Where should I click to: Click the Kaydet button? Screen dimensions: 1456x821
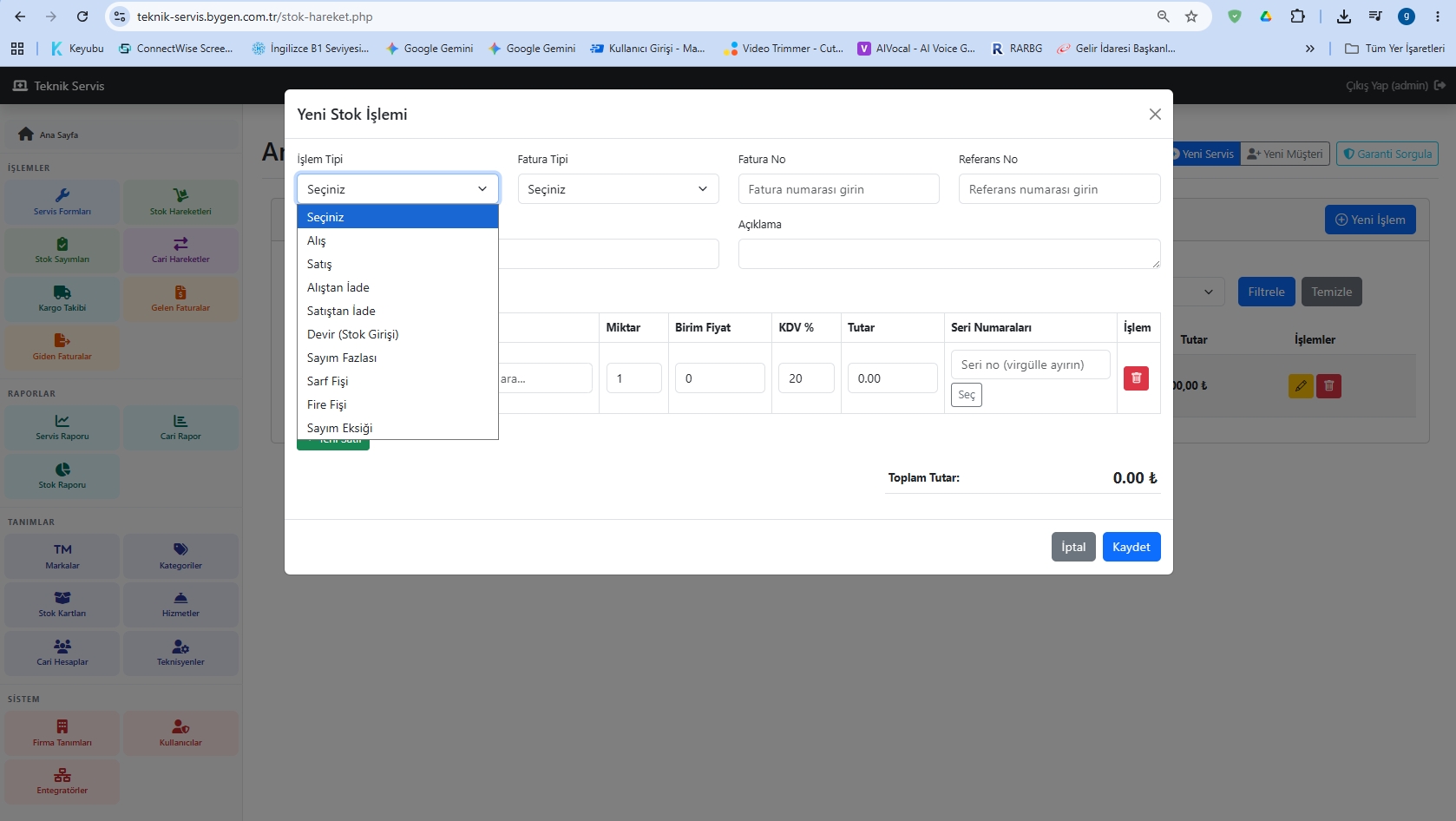click(x=1131, y=547)
